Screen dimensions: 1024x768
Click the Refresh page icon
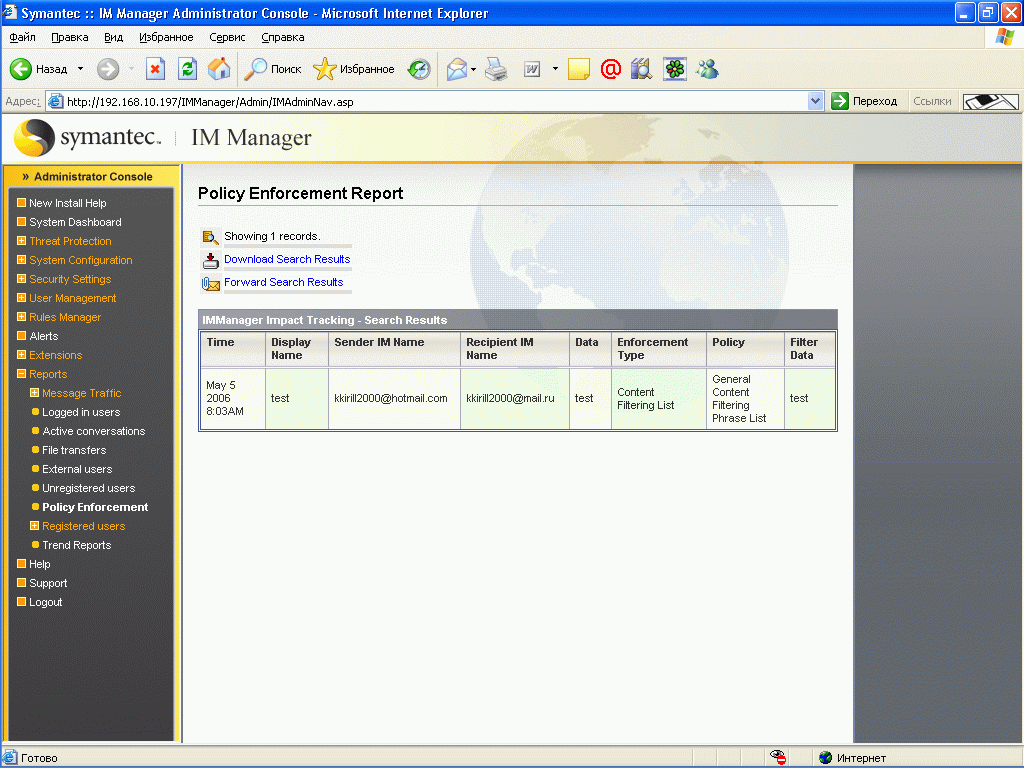187,69
